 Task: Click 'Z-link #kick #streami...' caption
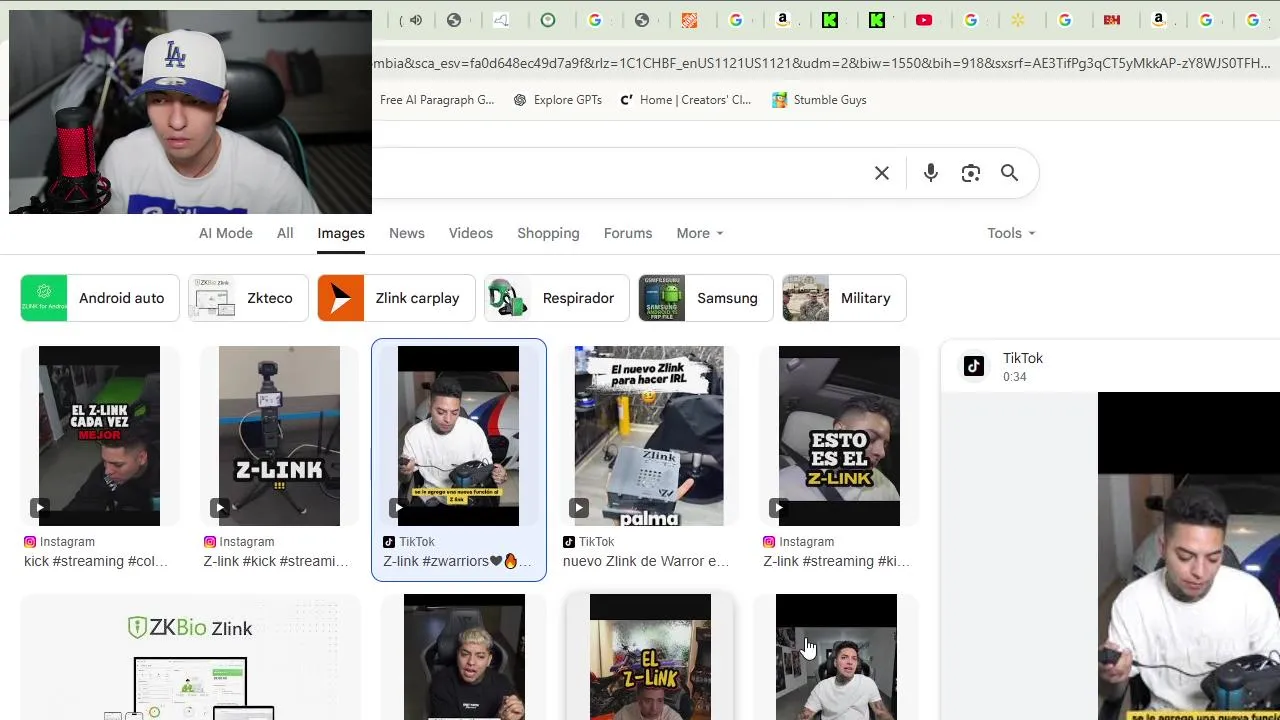click(276, 561)
